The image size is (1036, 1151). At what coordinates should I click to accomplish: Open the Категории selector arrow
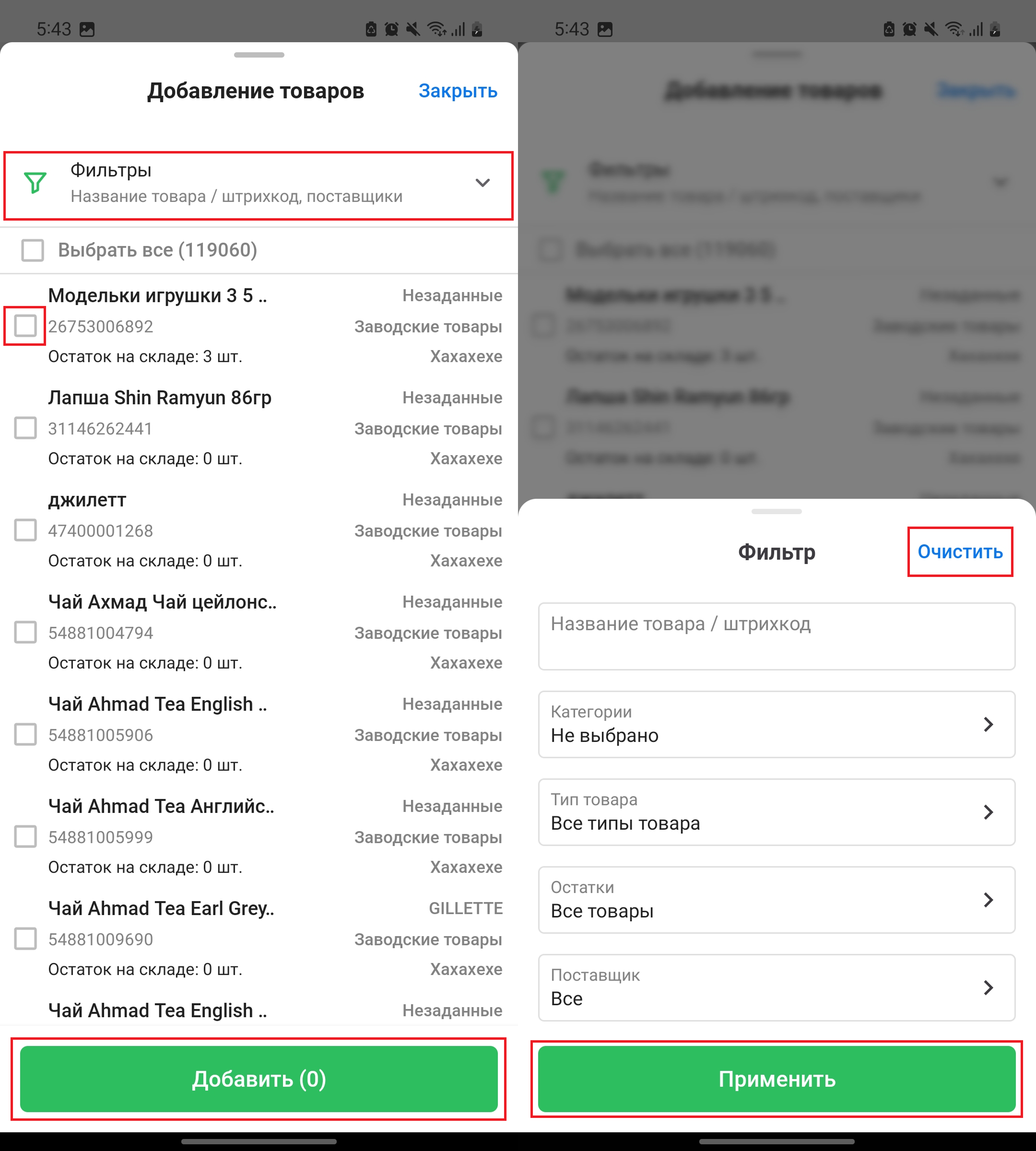pos(988,724)
